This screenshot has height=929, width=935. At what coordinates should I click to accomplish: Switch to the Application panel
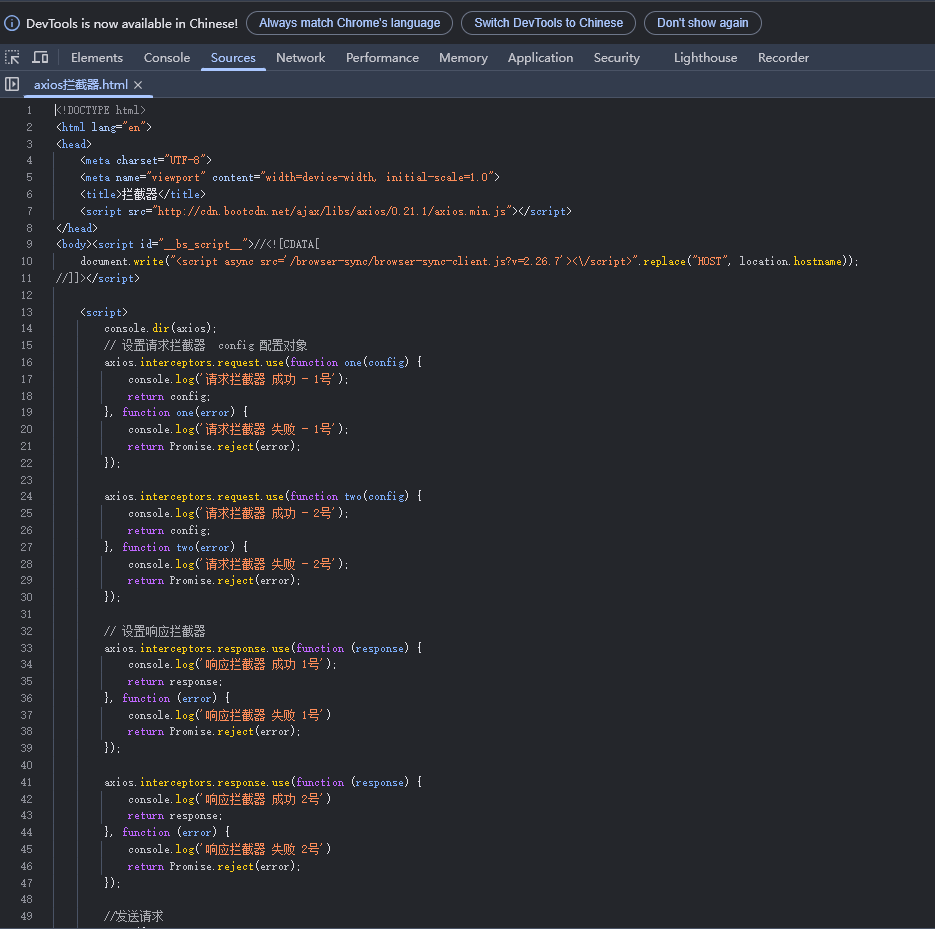(540, 57)
